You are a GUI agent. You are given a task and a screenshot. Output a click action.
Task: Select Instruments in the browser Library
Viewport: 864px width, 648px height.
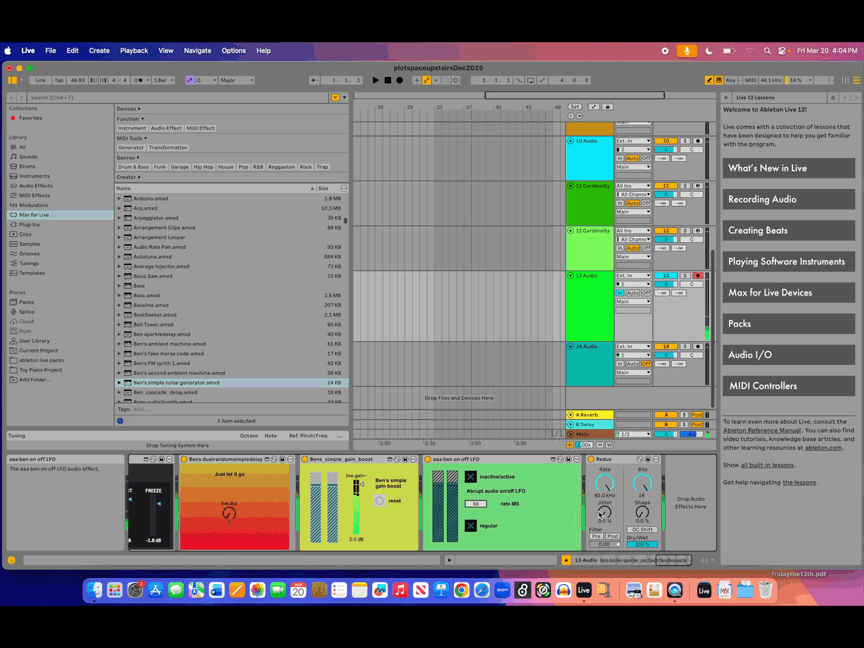(x=34, y=176)
